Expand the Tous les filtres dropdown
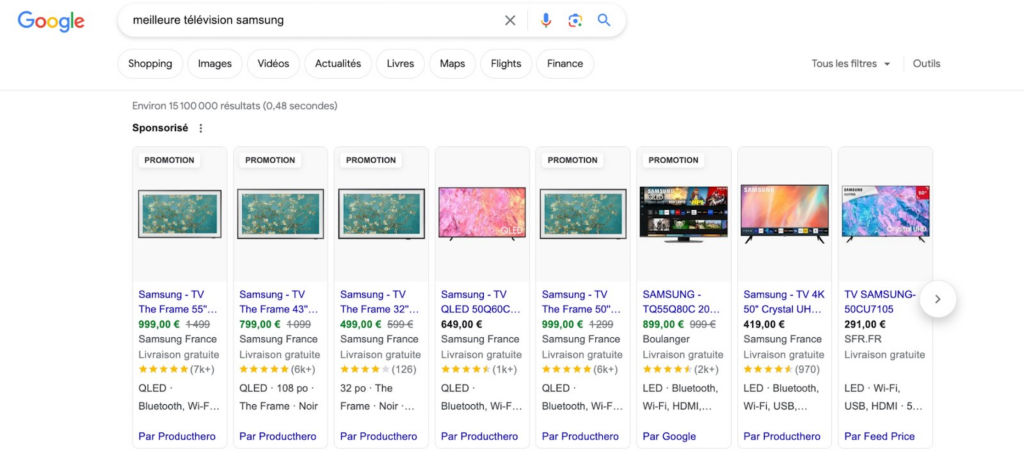 click(851, 63)
